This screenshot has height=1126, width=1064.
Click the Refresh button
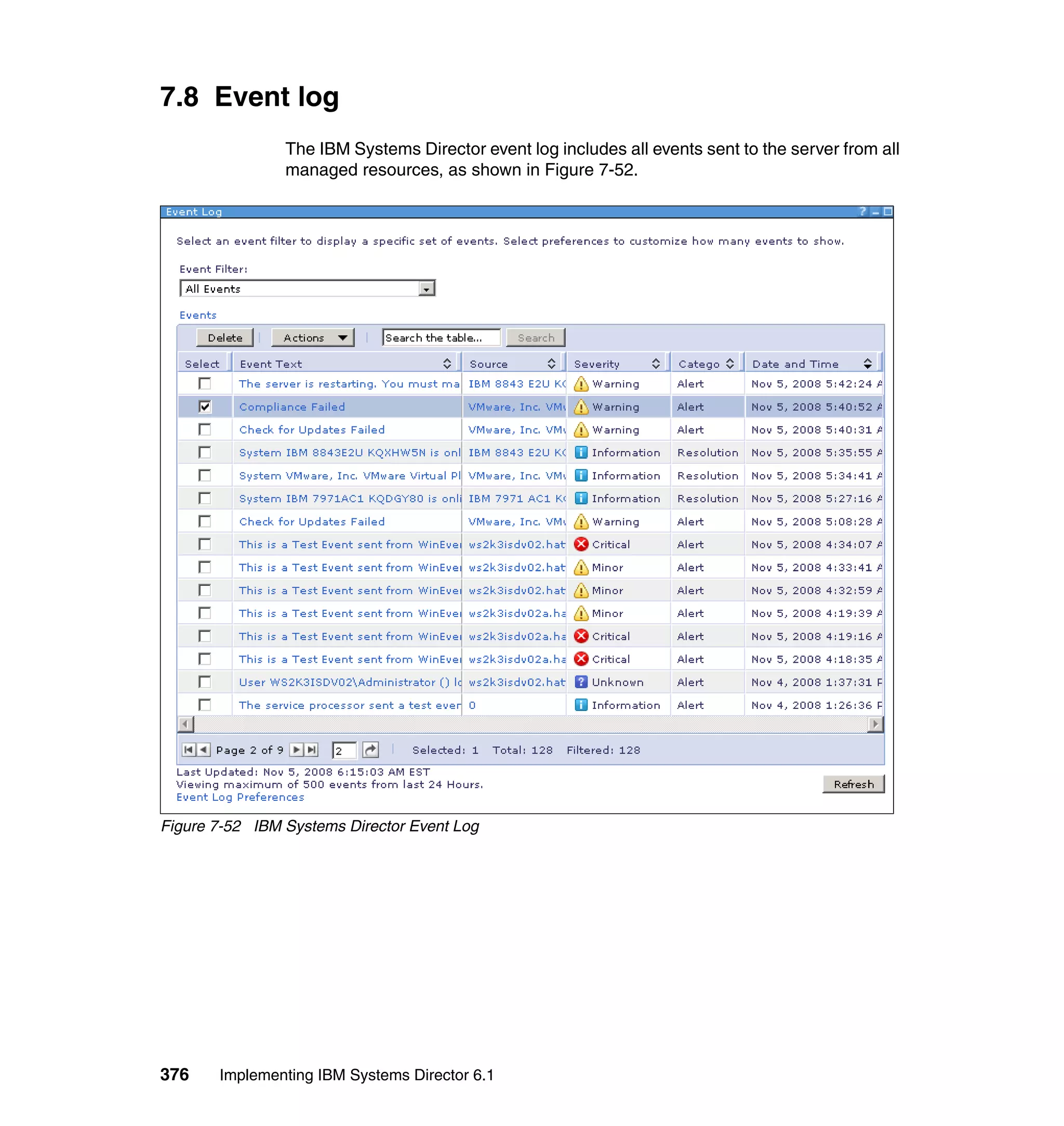click(854, 784)
